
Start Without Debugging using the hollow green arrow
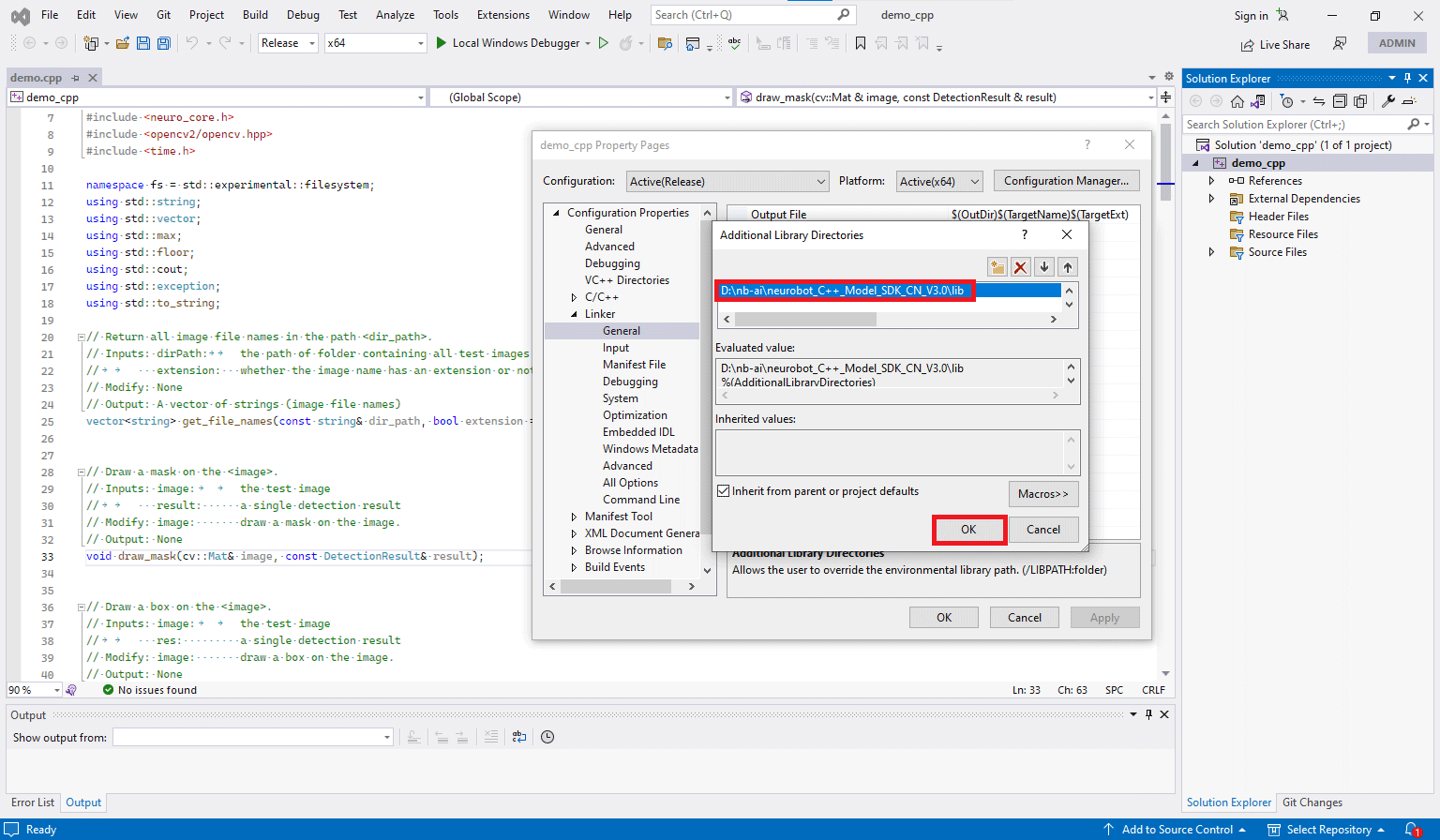pos(604,43)
